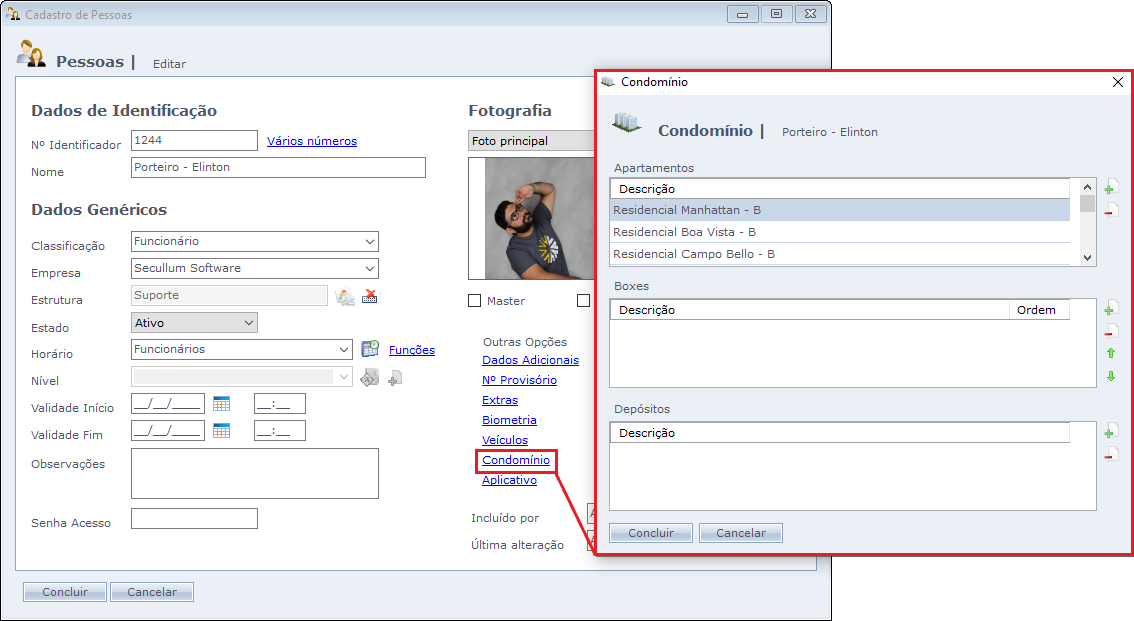Viewport: 1134px width, 621px height.
Task: Click the add icon beside Depósitos list
Action: (x=1110, y=432)
